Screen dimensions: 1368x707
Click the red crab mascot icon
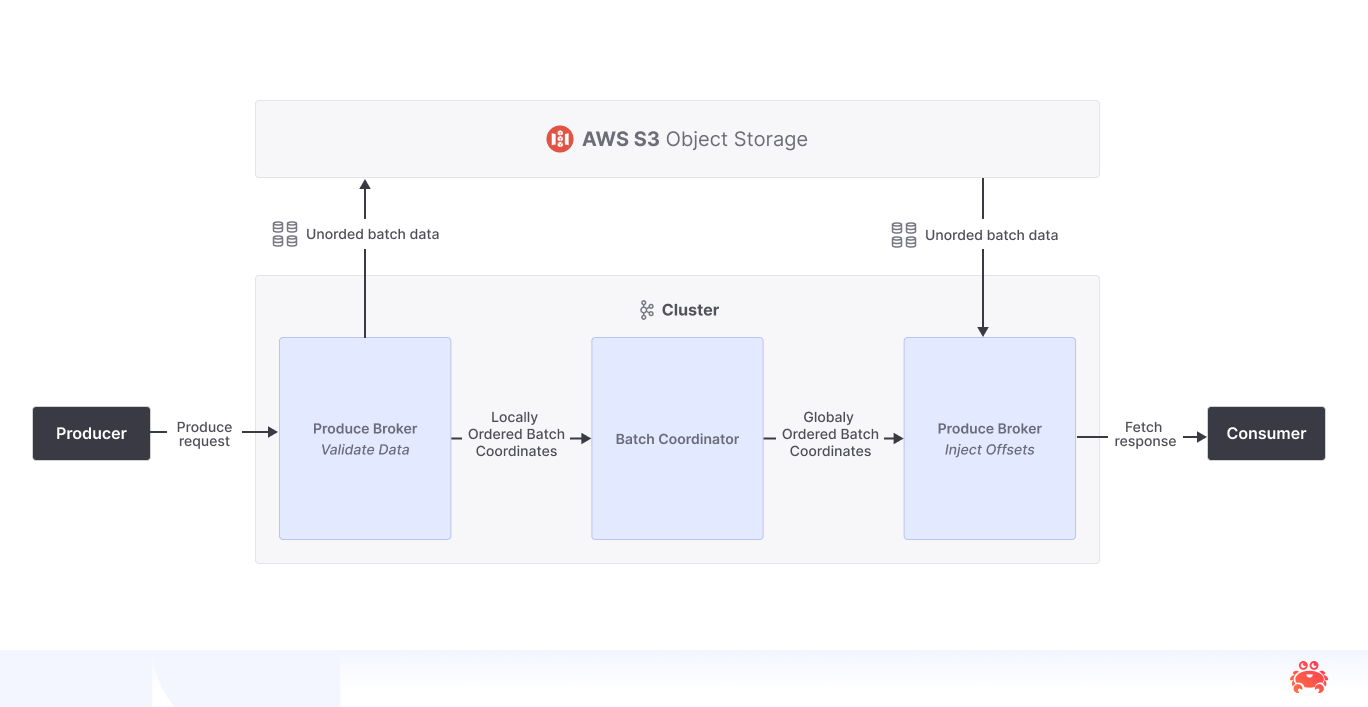[x=1309, y=677]
